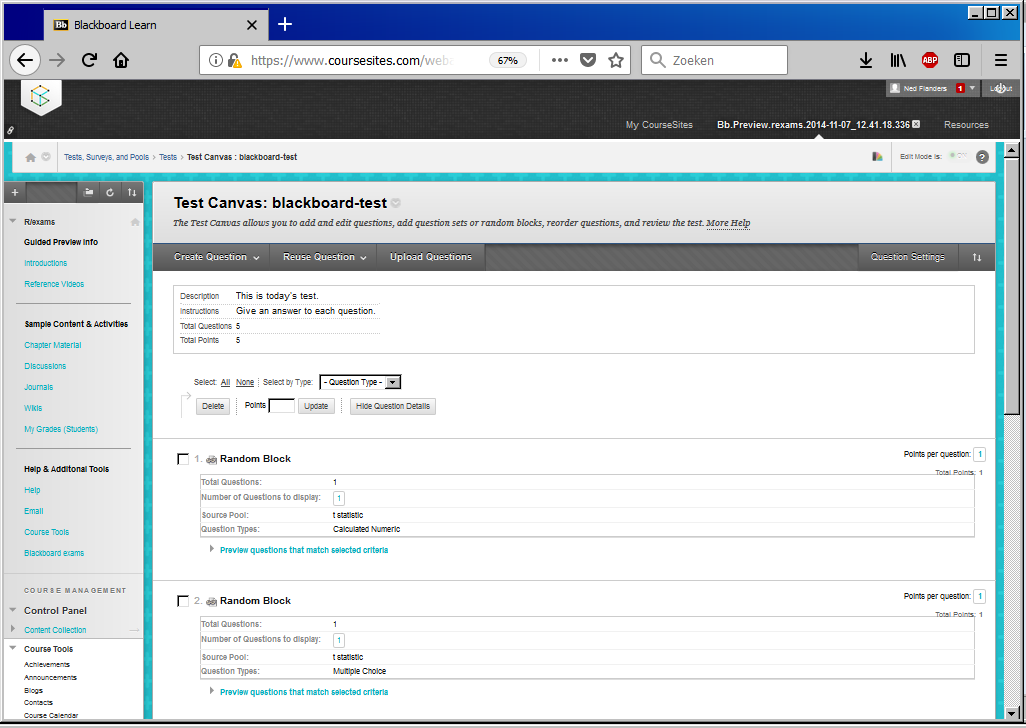
Task: Bookmark this page with the star icon
Action: click(x=616, y=60)
